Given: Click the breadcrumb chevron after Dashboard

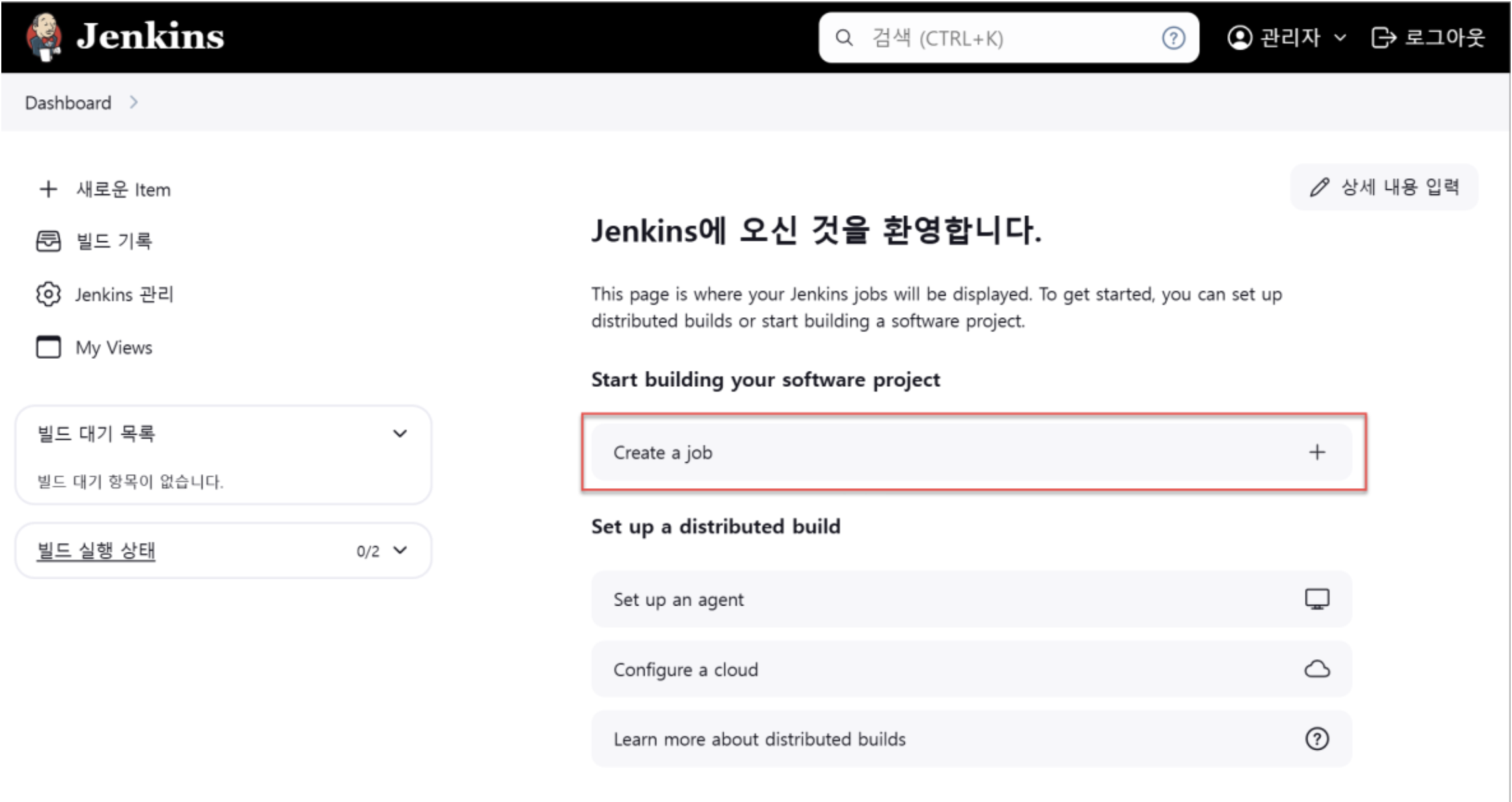Looking at the screenshot, I should (x=133, y=102).
